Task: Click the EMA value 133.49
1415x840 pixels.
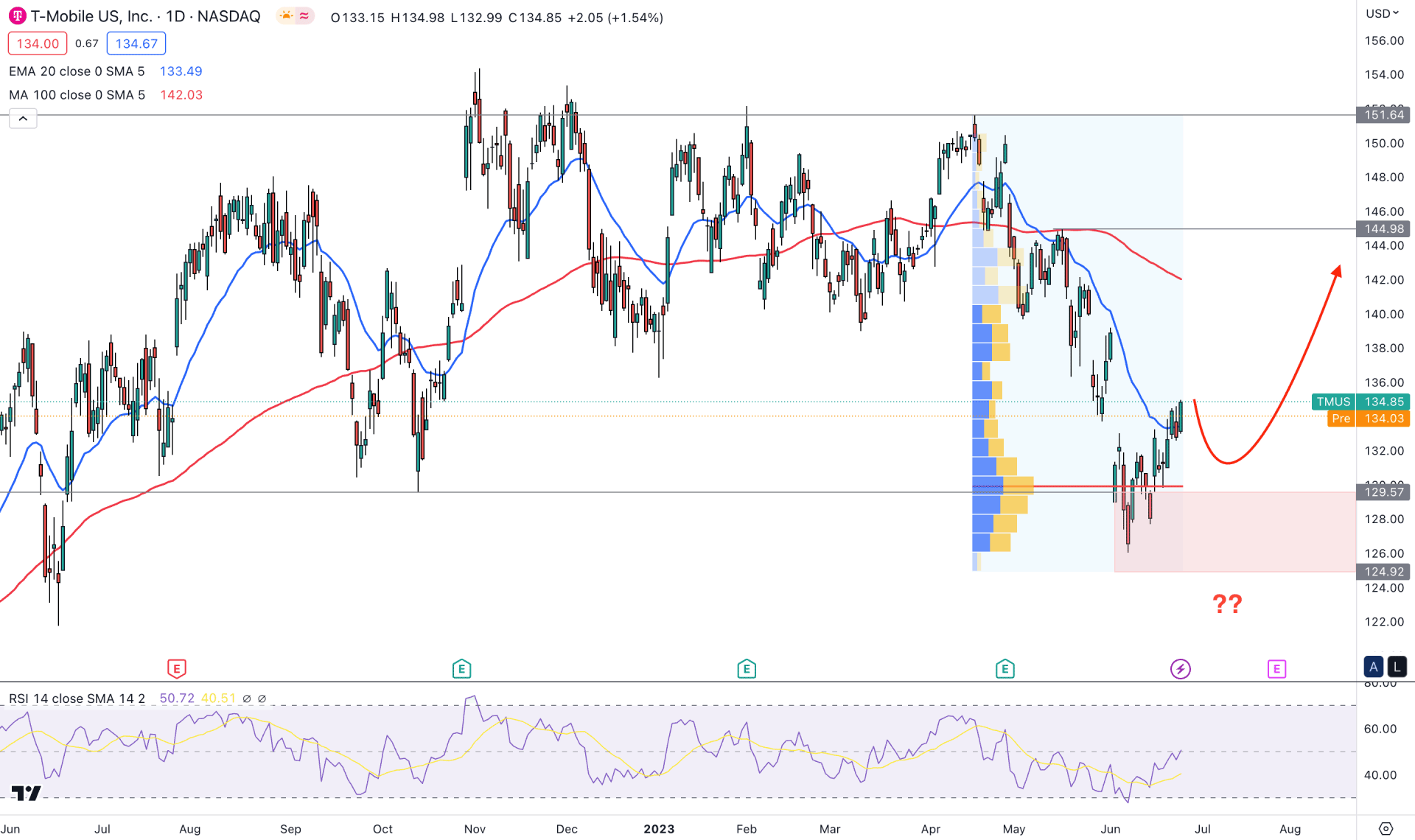Action: (x=181, y=71)
